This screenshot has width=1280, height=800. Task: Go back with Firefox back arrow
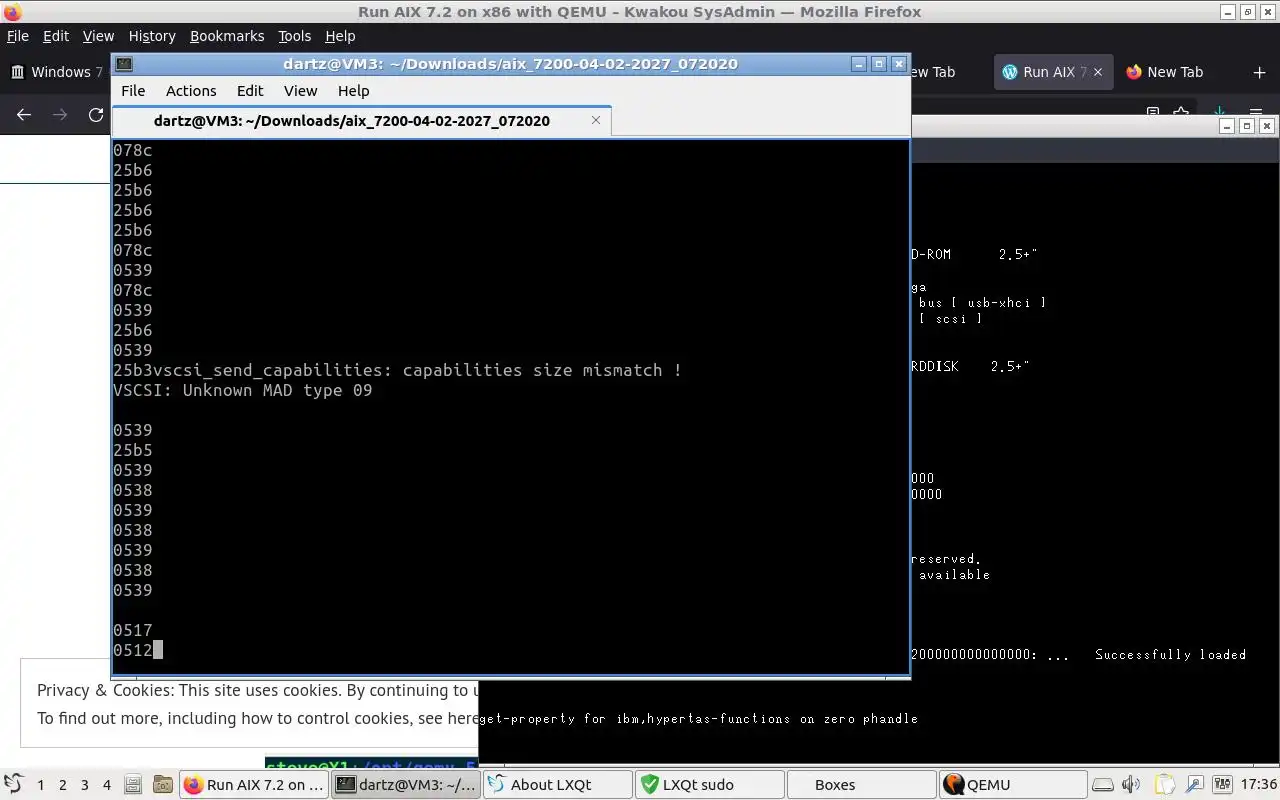(x=24, y=115)
